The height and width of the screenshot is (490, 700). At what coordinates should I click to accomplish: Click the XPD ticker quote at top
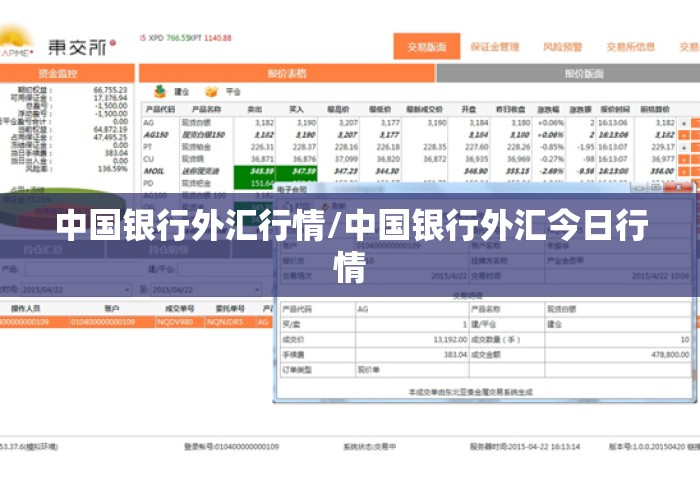[x=169, y=38]
